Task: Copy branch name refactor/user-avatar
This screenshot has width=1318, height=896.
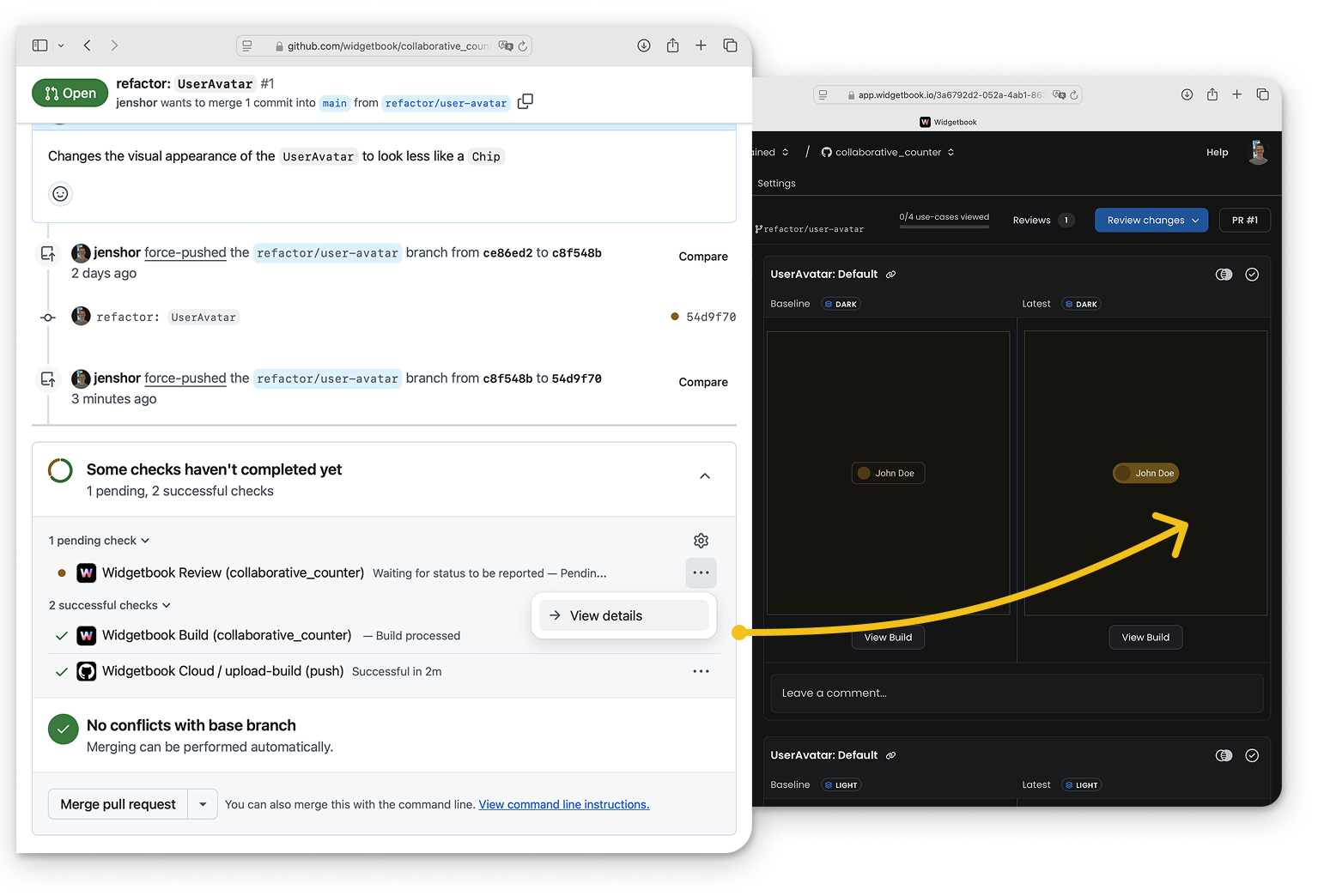Action: pyautogui.click(x=525, y=101)
